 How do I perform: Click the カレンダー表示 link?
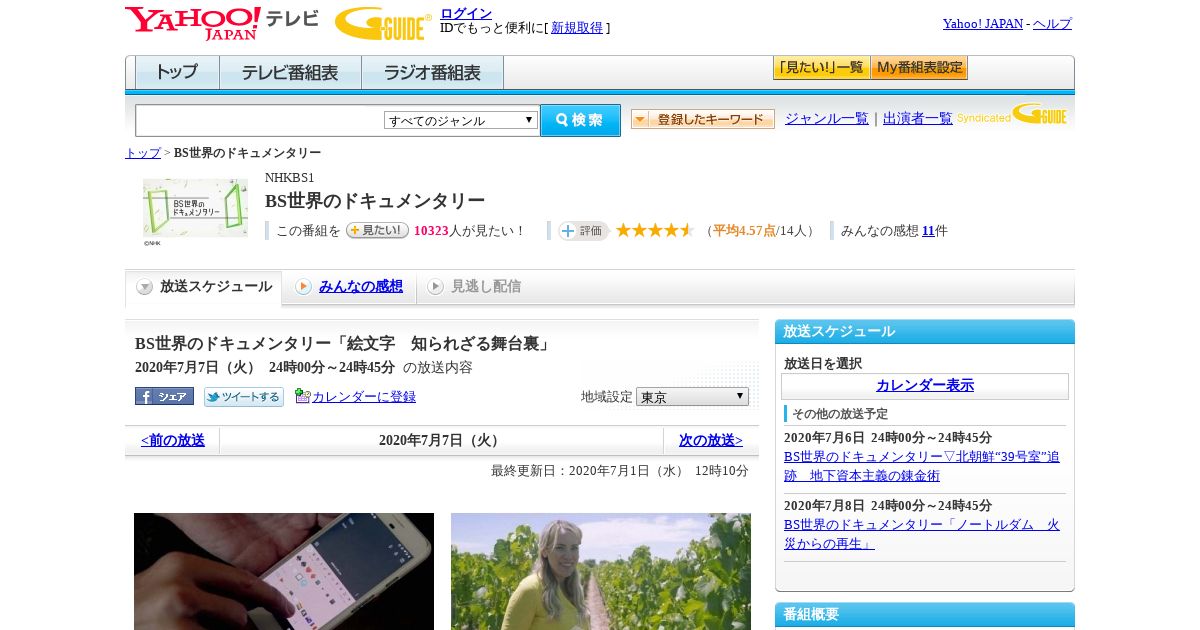(925, 386)
